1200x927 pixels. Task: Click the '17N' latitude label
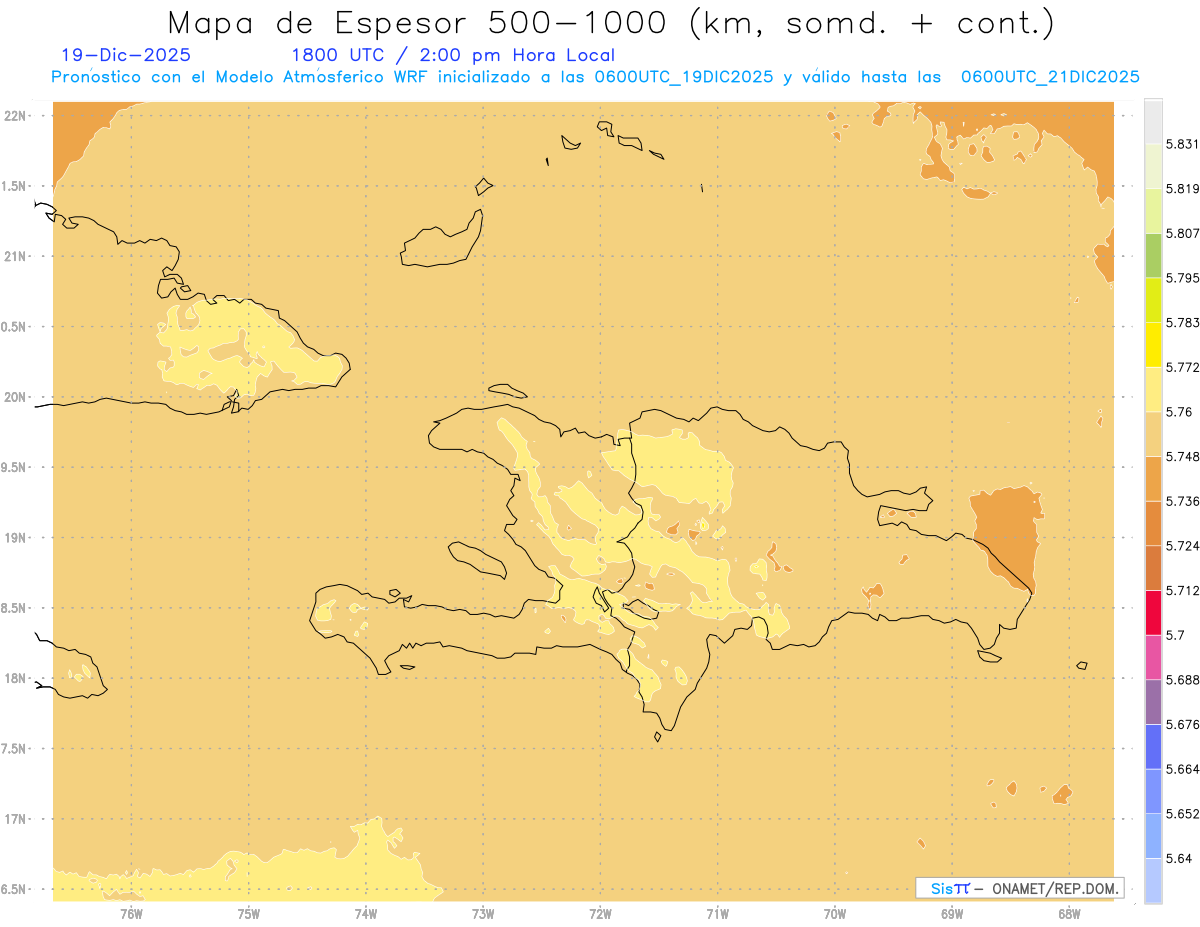(x=16, y=819)
